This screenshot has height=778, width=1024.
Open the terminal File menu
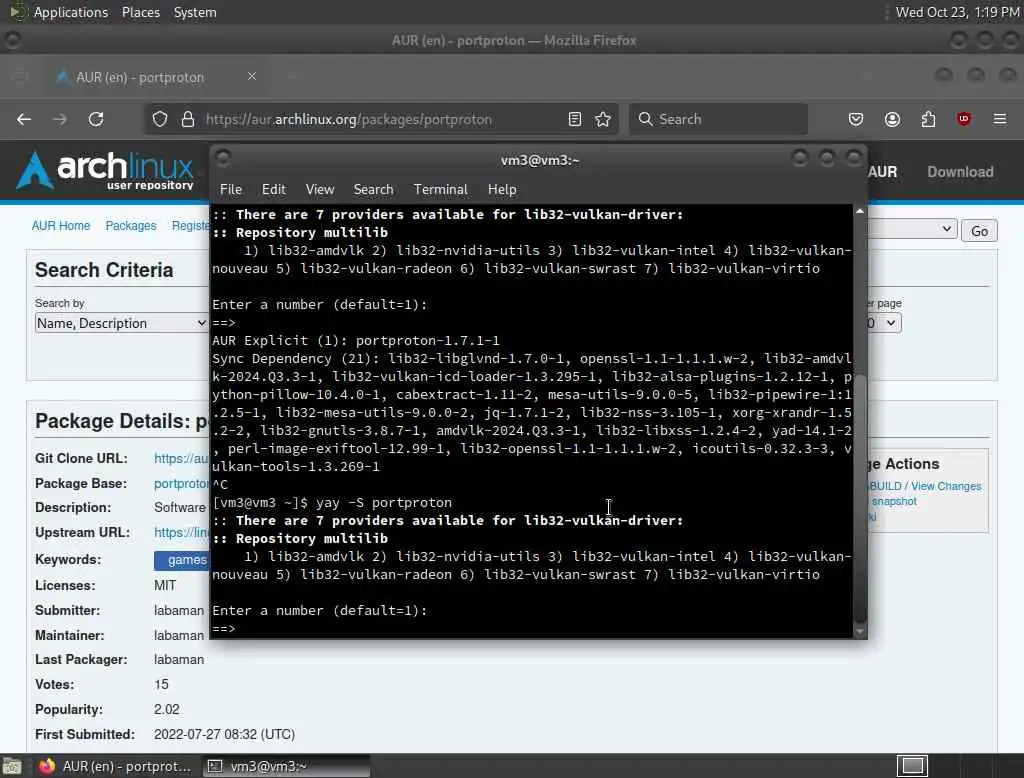click(231, 189)
